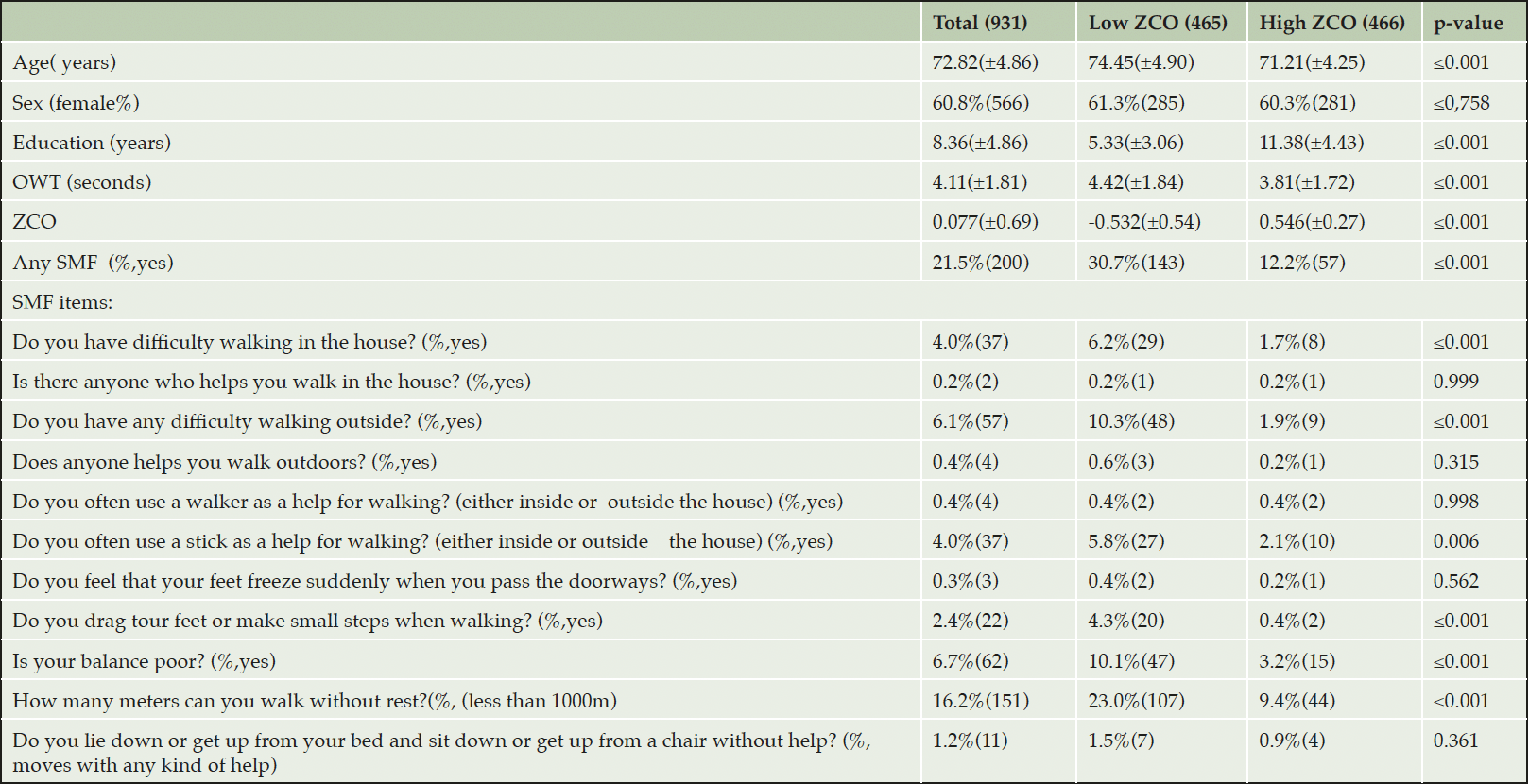Select the Any SMF (%,yes) row

click(764, 262)
